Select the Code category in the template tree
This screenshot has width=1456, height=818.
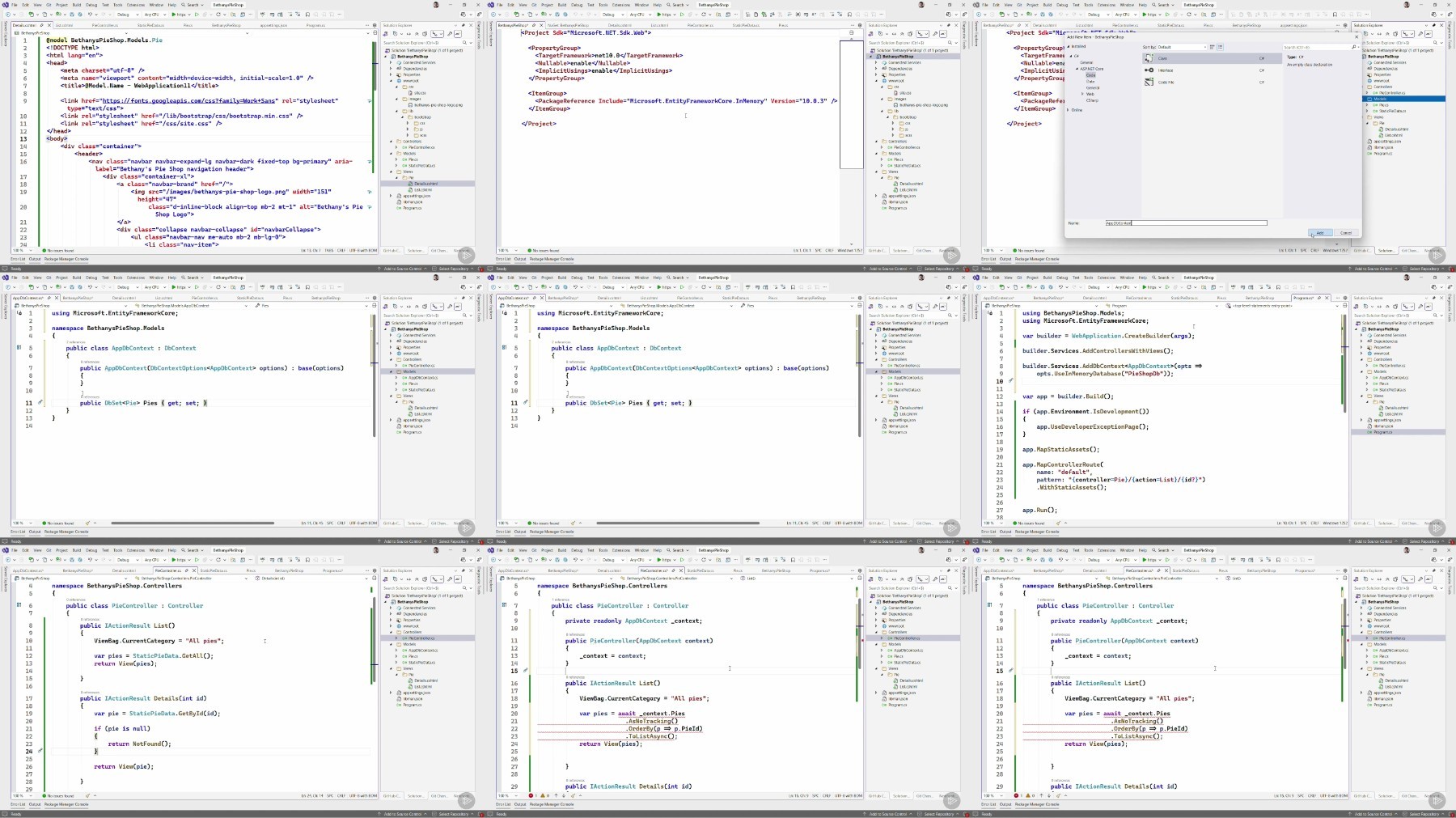tap(1090, 75)
